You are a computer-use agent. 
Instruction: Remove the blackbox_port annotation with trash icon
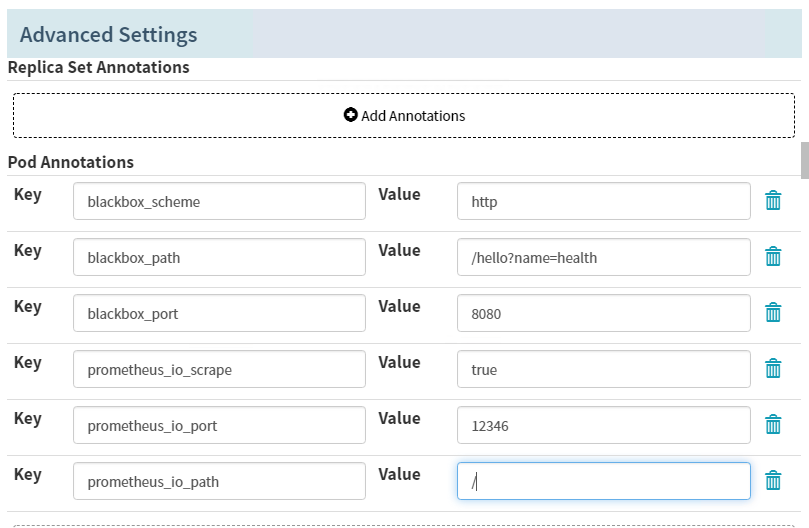coord(773,313)
